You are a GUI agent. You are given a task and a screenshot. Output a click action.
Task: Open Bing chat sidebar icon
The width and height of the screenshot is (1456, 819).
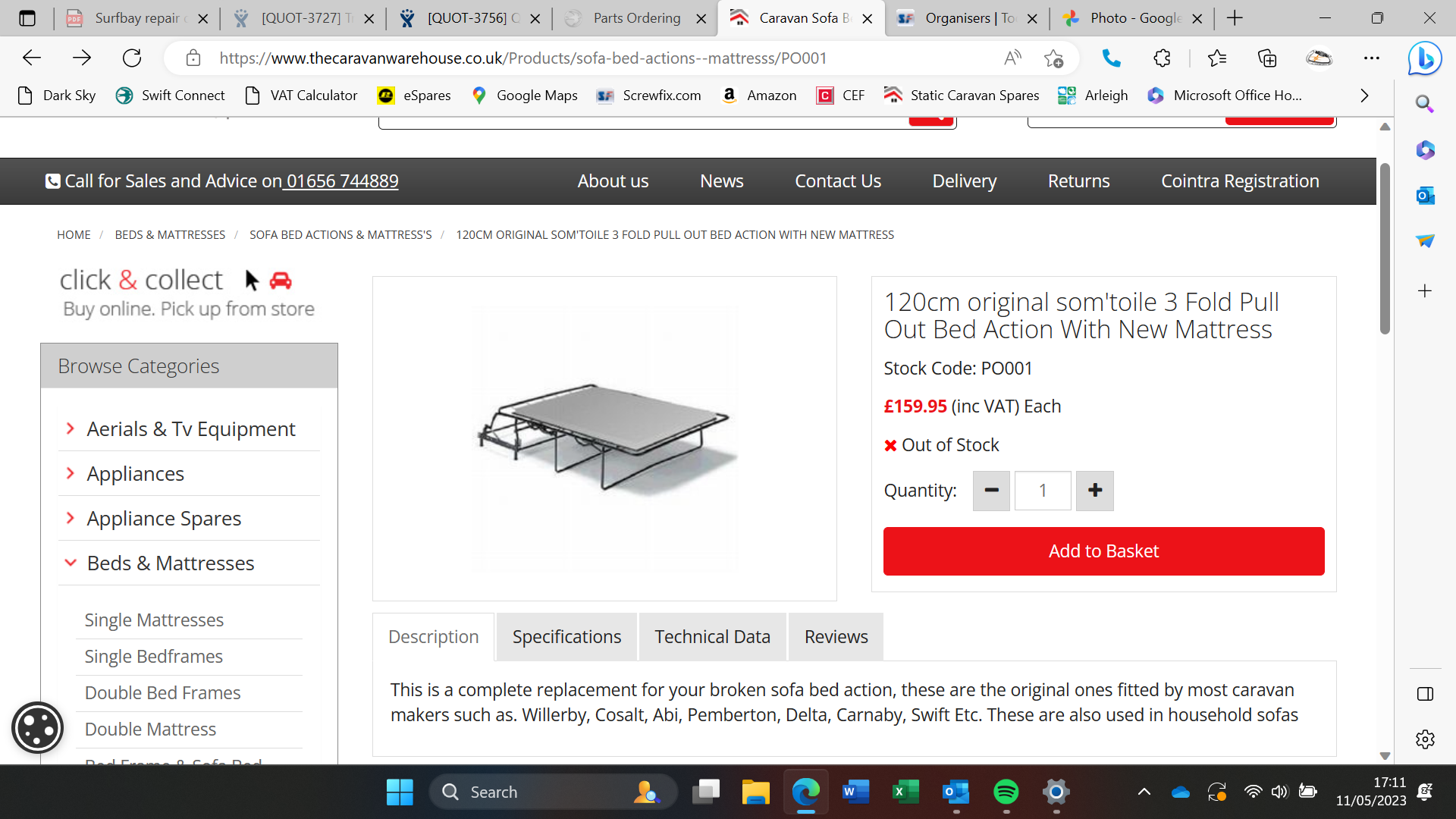(x=1424, y=58)
